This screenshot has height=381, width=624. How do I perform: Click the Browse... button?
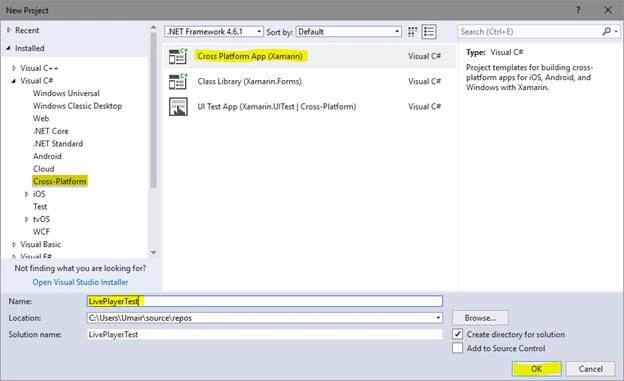pyautogui.click(x=480, y=318)
